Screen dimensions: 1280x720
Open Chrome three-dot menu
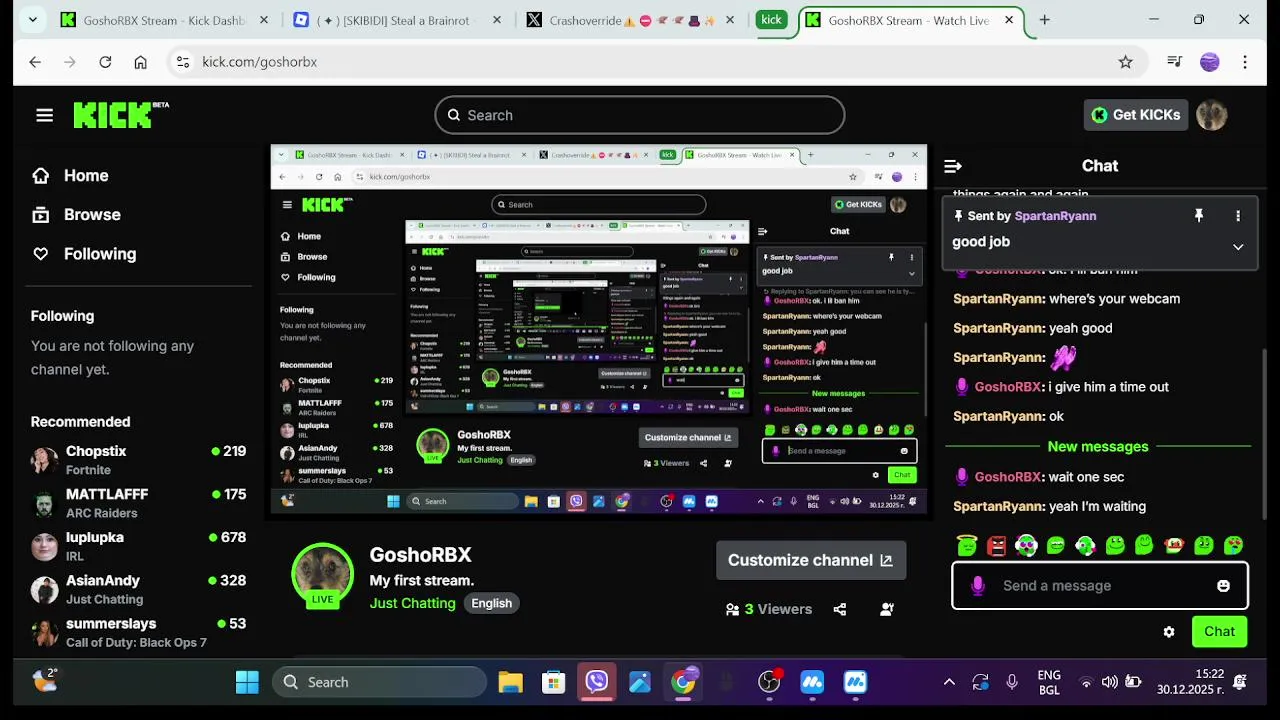(1245, 62)
